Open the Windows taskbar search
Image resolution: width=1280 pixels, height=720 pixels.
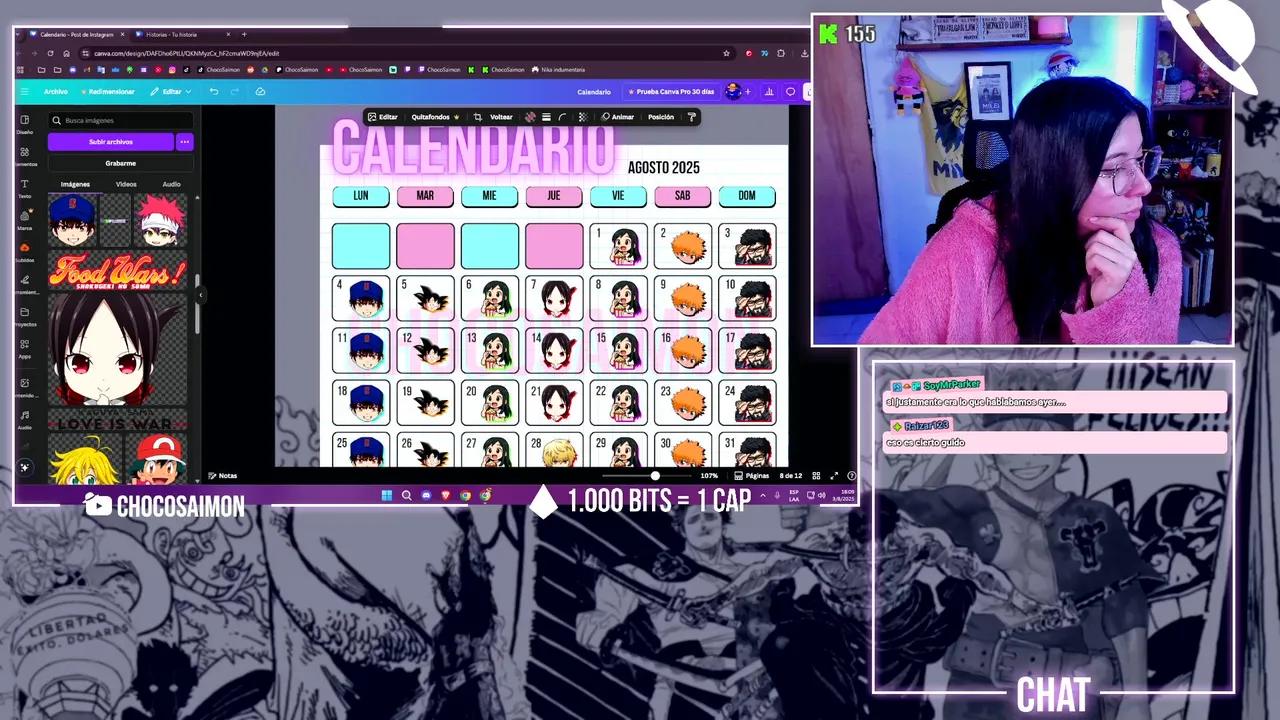406,495
